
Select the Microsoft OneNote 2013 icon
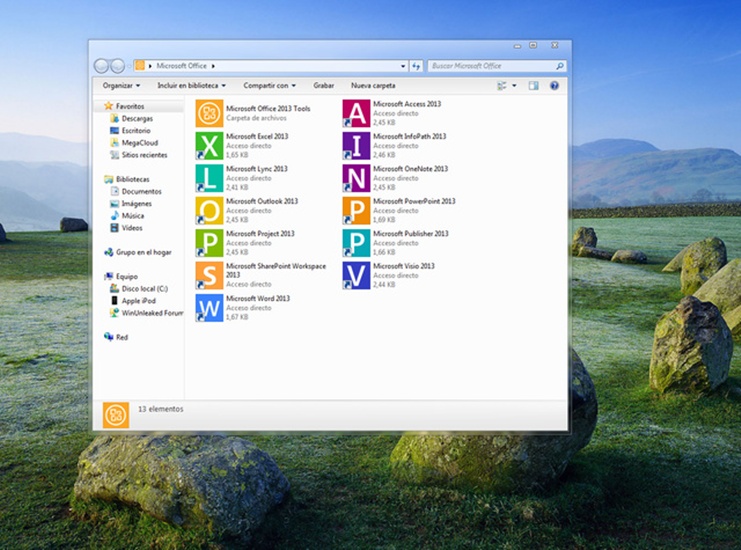click(356, 178)
